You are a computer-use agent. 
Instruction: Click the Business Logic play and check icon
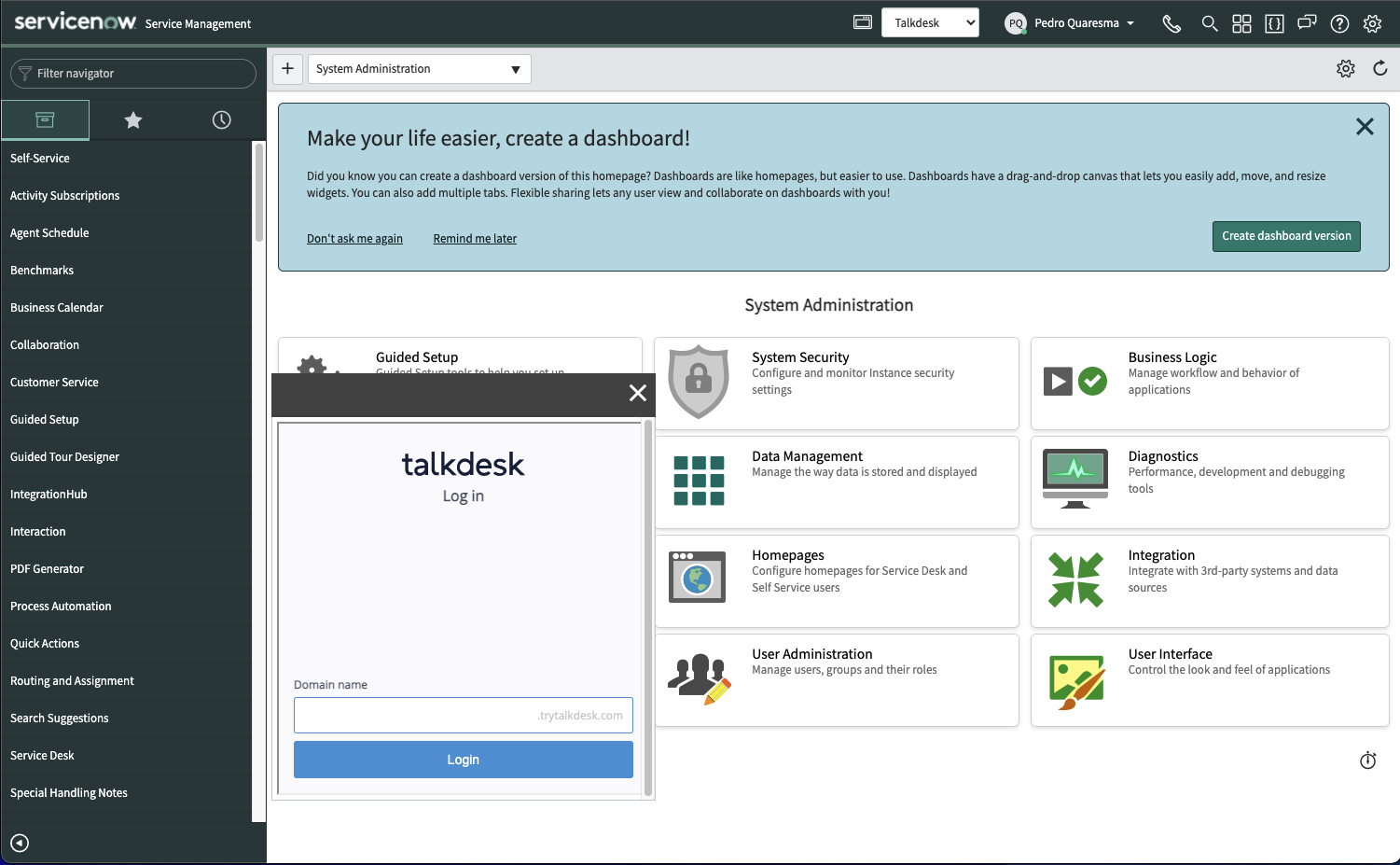[1074, 381]
